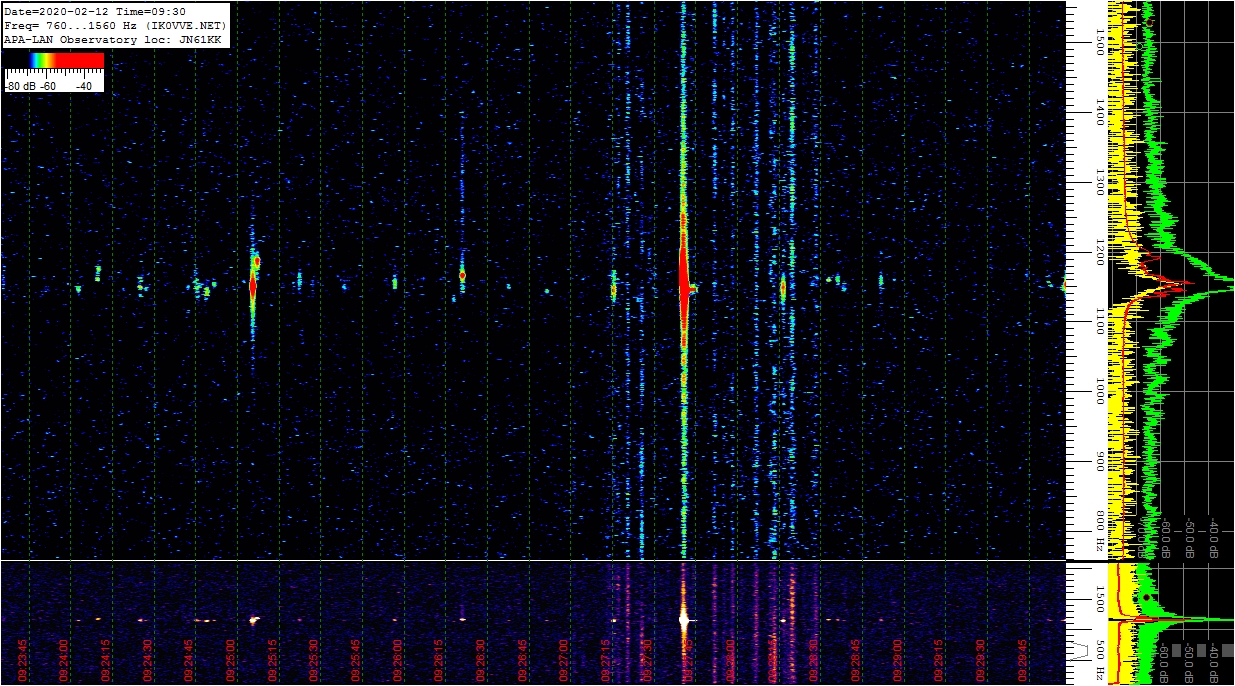Click the 09:25:00 time marker
This screenshot has width=1235, height=686.
(230, 660)
